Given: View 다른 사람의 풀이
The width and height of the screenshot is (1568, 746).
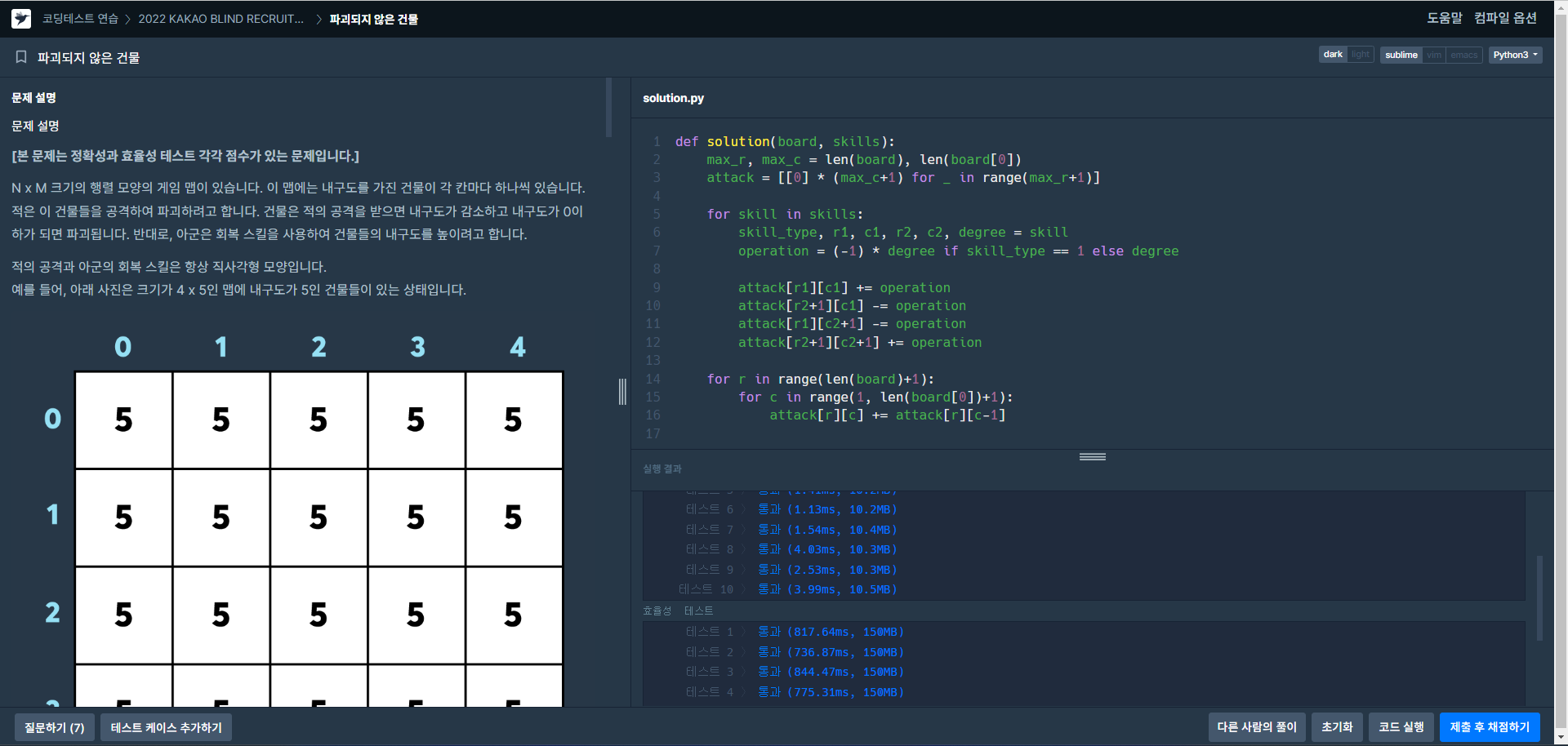Looking at the screenshot, I should pos(1257,726).
